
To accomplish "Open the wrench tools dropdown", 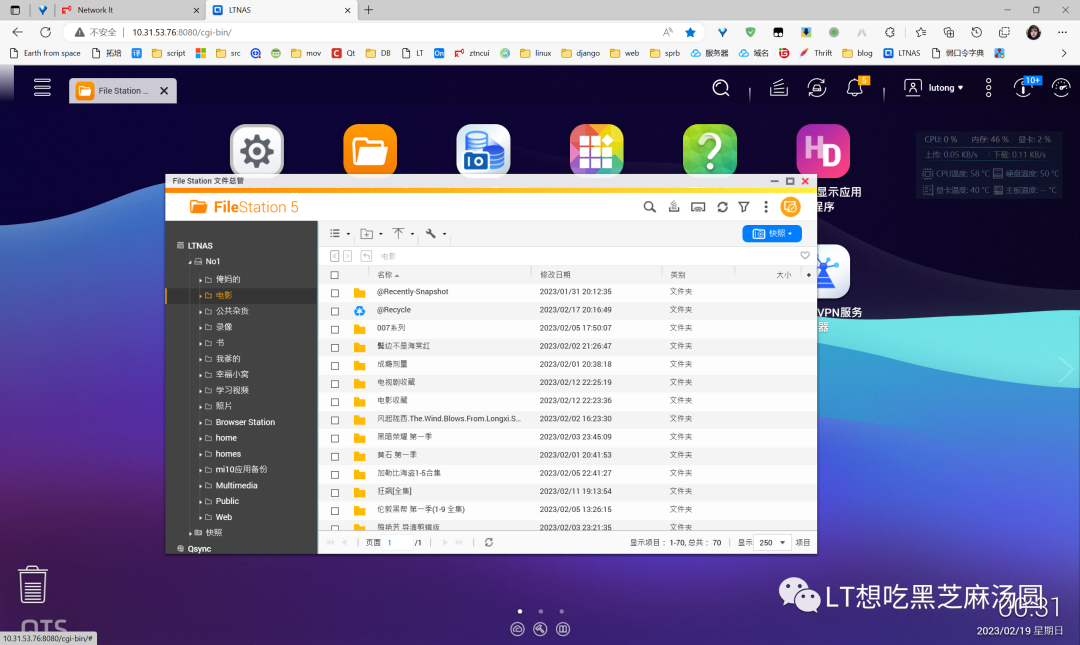I will 435,234.
